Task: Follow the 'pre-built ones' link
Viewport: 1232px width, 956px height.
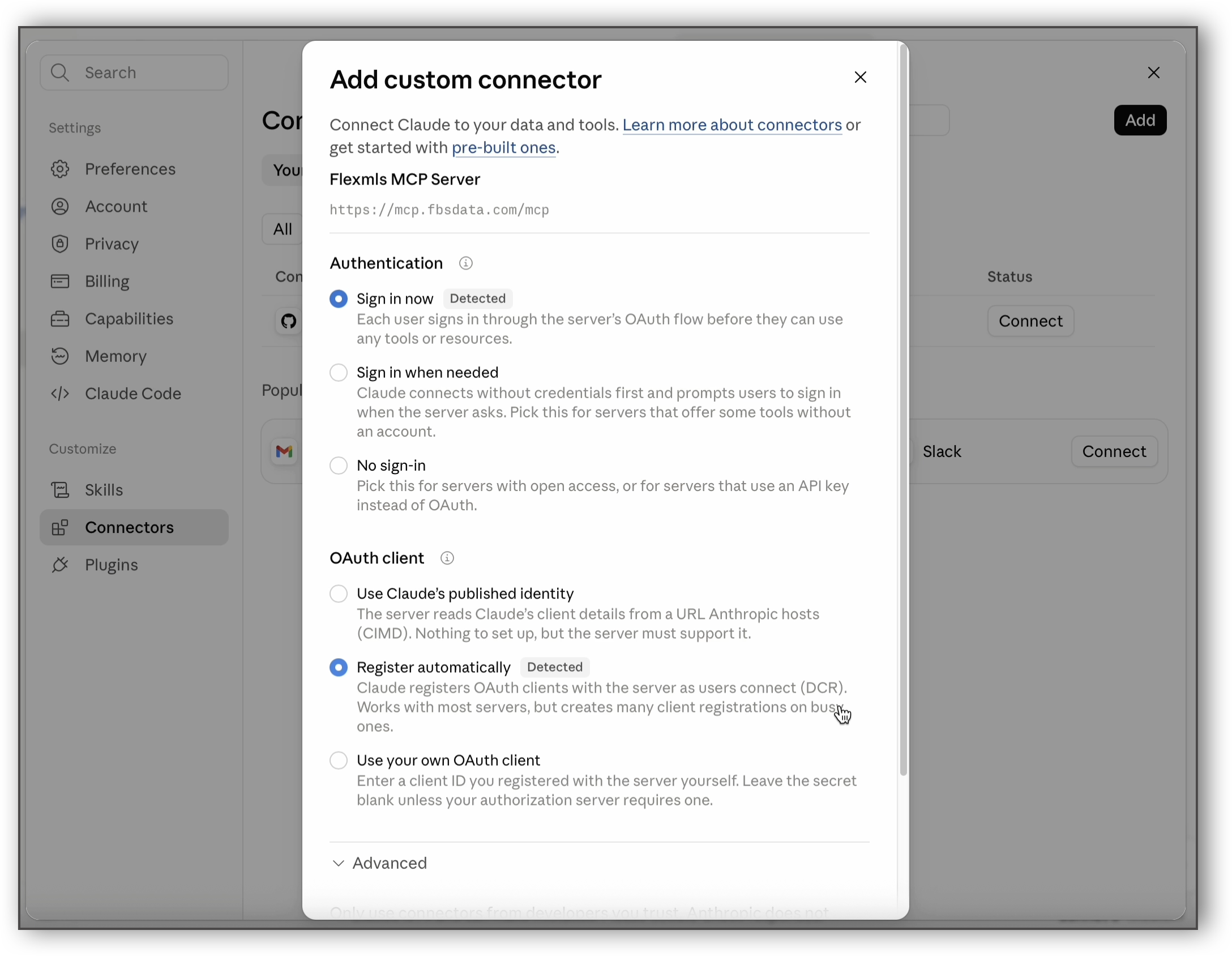Action: pyautogui.click(x=503, y=147)
